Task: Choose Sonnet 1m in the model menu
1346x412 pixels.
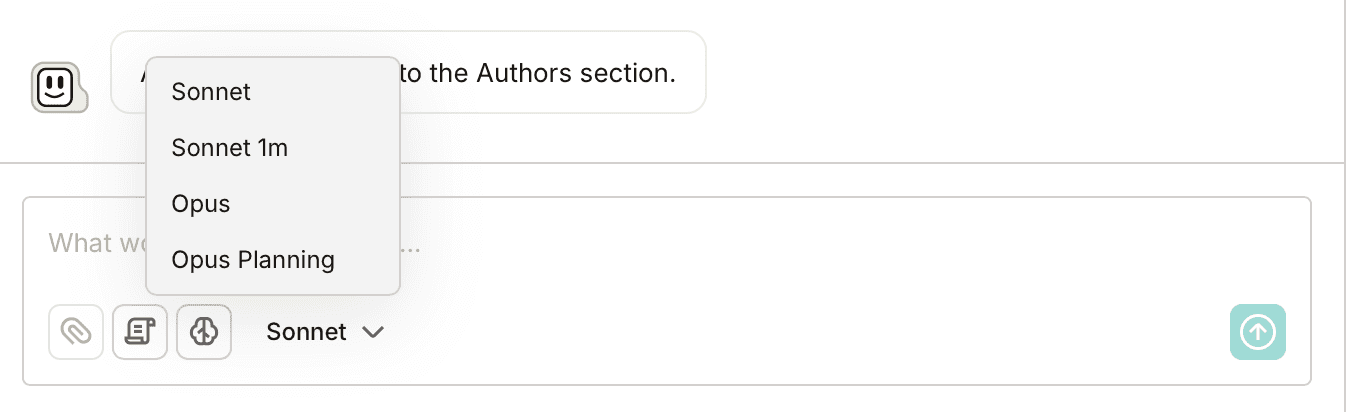Action: [230, 148]
